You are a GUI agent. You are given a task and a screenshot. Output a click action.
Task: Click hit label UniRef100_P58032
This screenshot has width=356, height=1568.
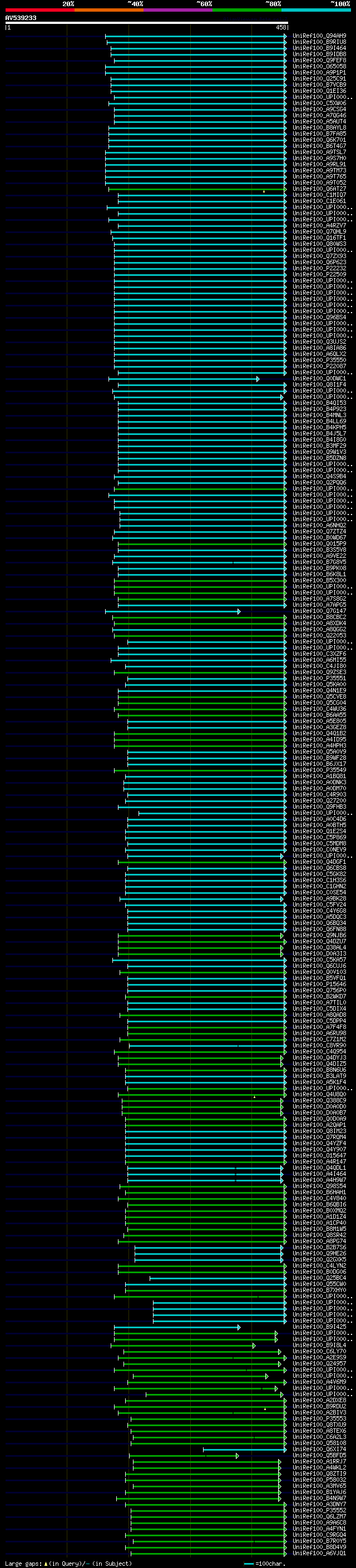pyautogui.click(x=319, y=1480)
